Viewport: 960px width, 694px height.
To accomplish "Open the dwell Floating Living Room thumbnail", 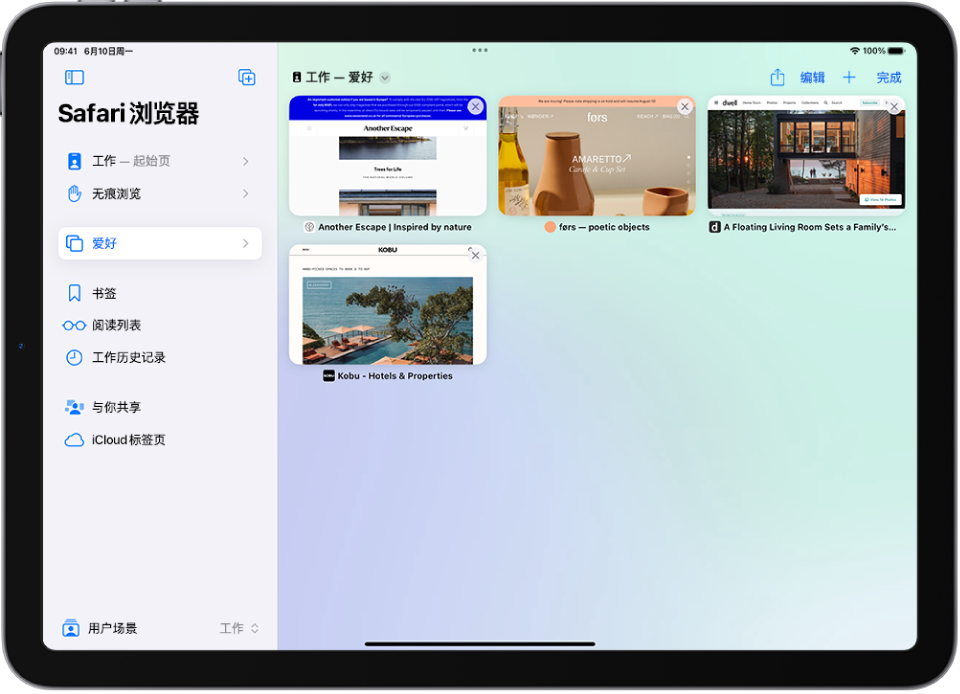I will pos(806,155).
